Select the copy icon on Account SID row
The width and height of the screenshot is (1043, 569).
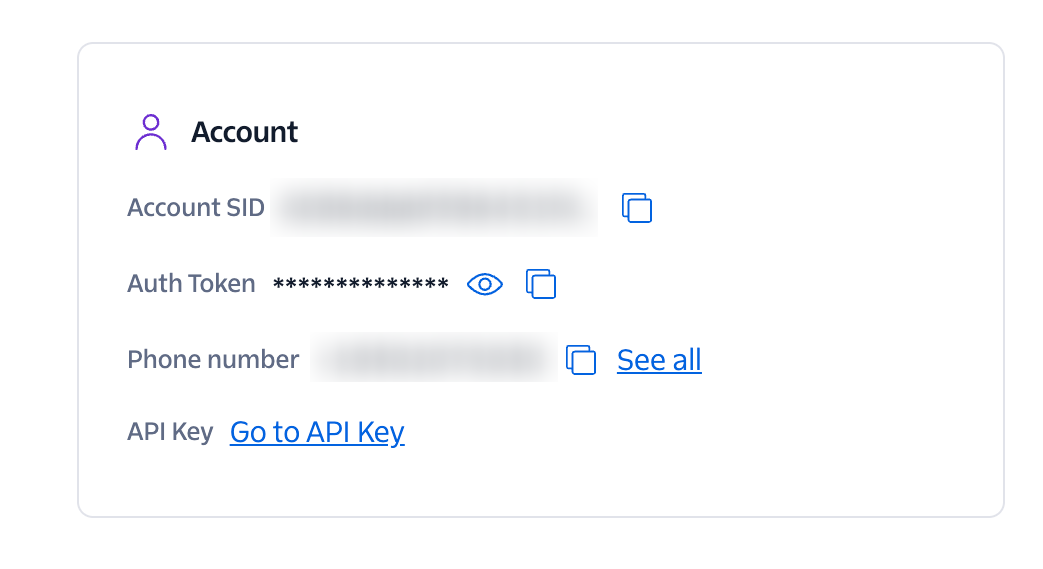(x=637, y=208)
